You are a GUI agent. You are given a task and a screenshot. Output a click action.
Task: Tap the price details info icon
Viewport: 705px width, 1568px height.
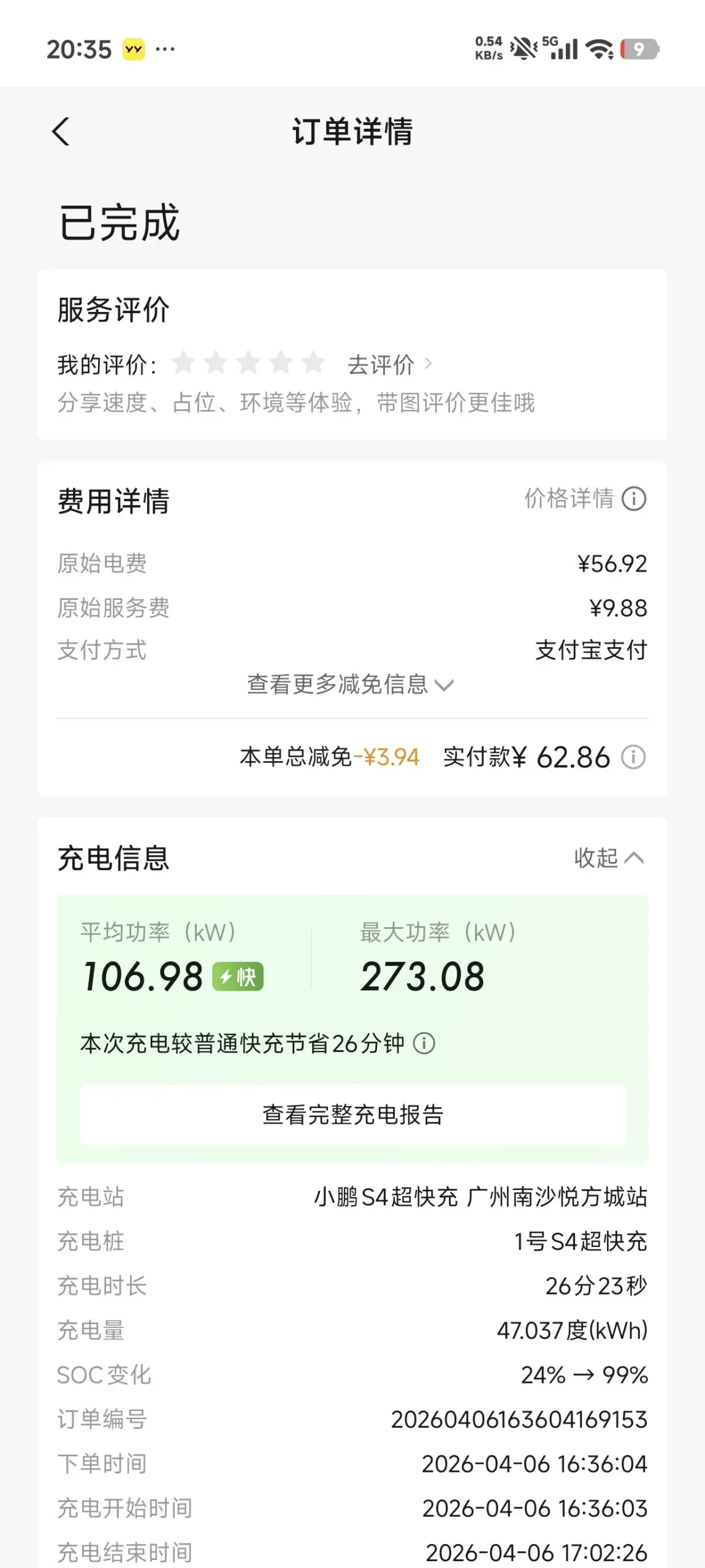[x=634, y=499]
